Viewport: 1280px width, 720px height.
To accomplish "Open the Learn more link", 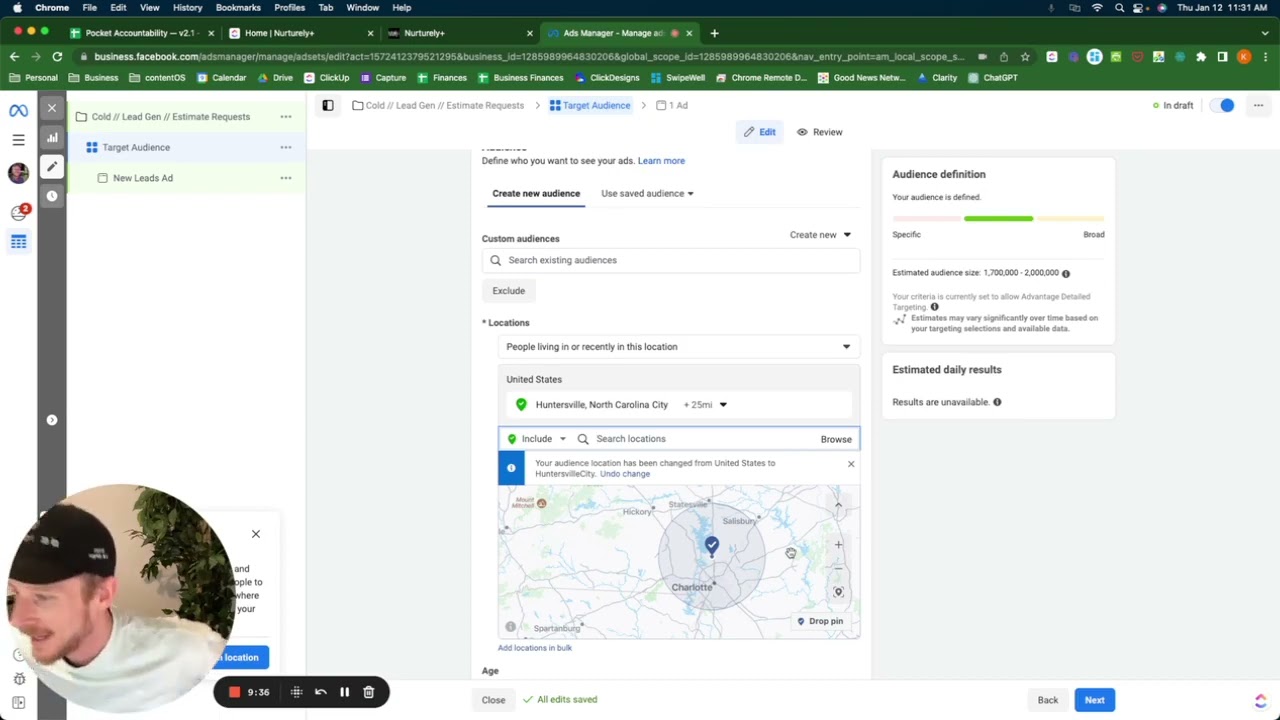I will 661,160.
